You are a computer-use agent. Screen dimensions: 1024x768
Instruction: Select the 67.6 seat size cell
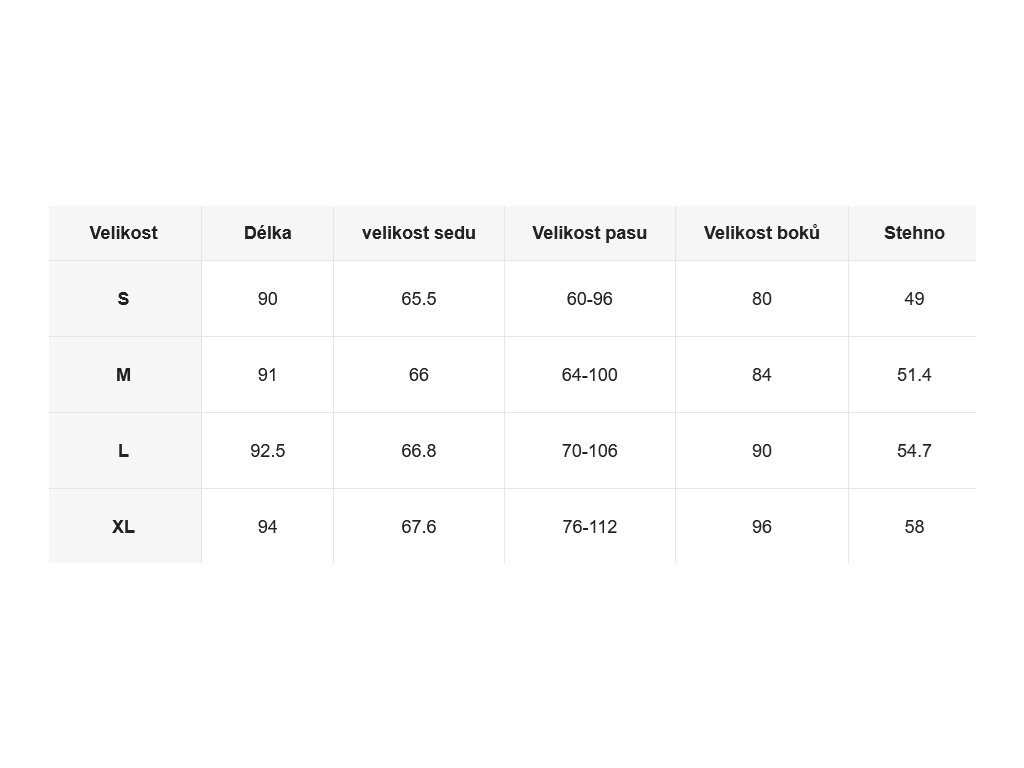click(419, 526)
